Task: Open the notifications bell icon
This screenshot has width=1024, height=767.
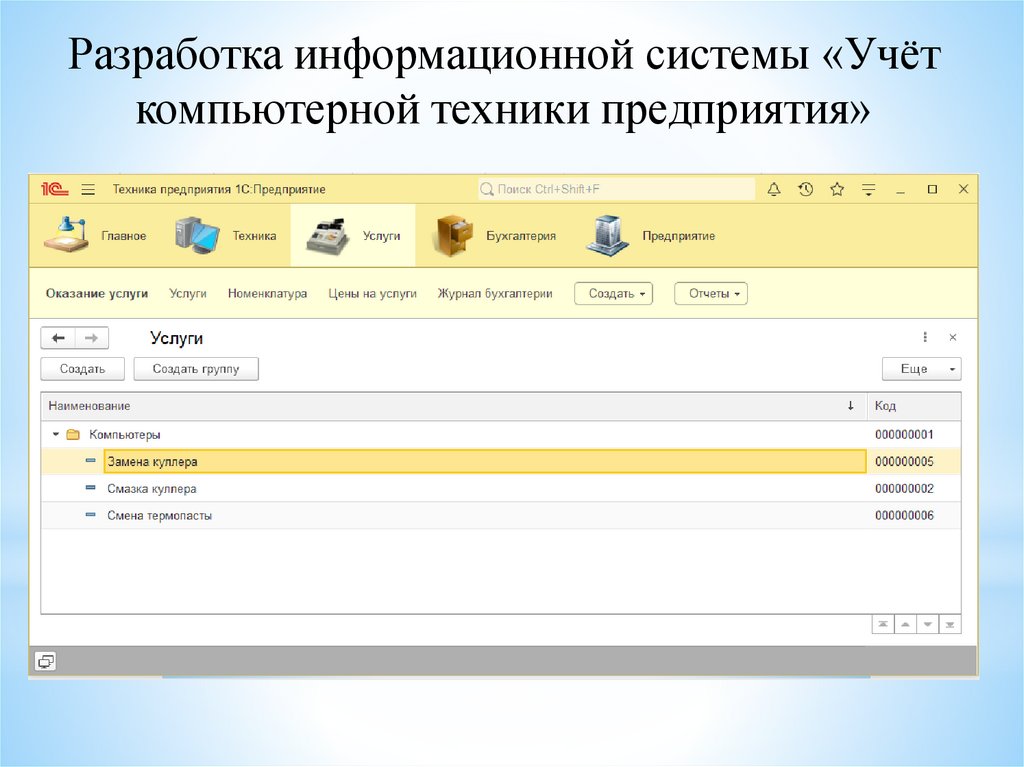Action: click(x=773, y=189)
